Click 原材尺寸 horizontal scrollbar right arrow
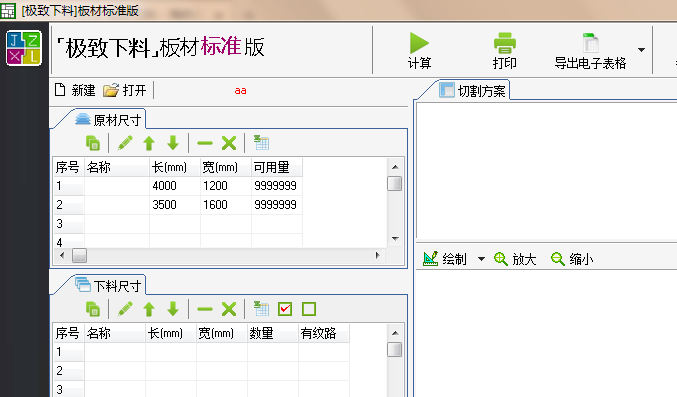Viewport: 677px width, 397px height. (x=378, y=255)
